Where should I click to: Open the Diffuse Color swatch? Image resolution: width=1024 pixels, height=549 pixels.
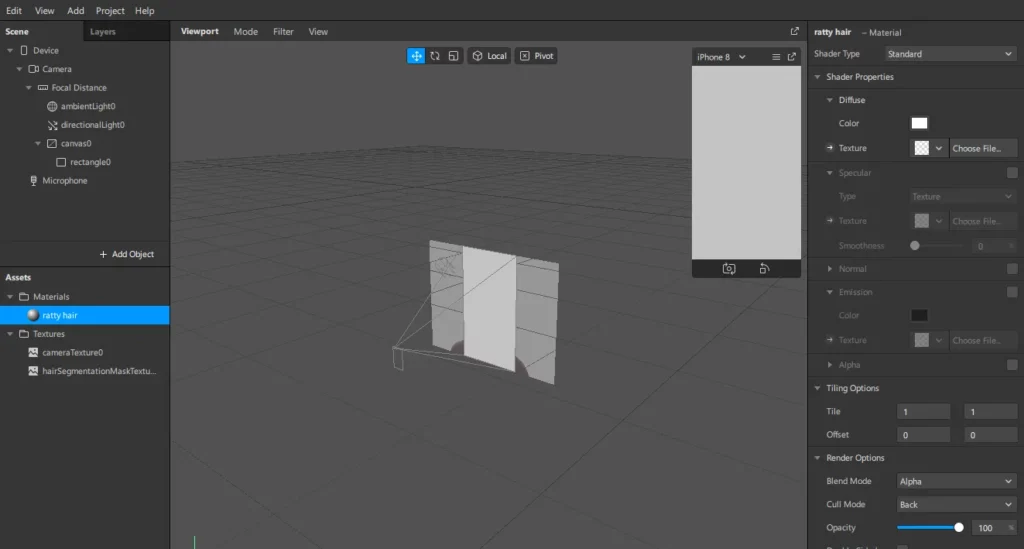tap(919, 123)
